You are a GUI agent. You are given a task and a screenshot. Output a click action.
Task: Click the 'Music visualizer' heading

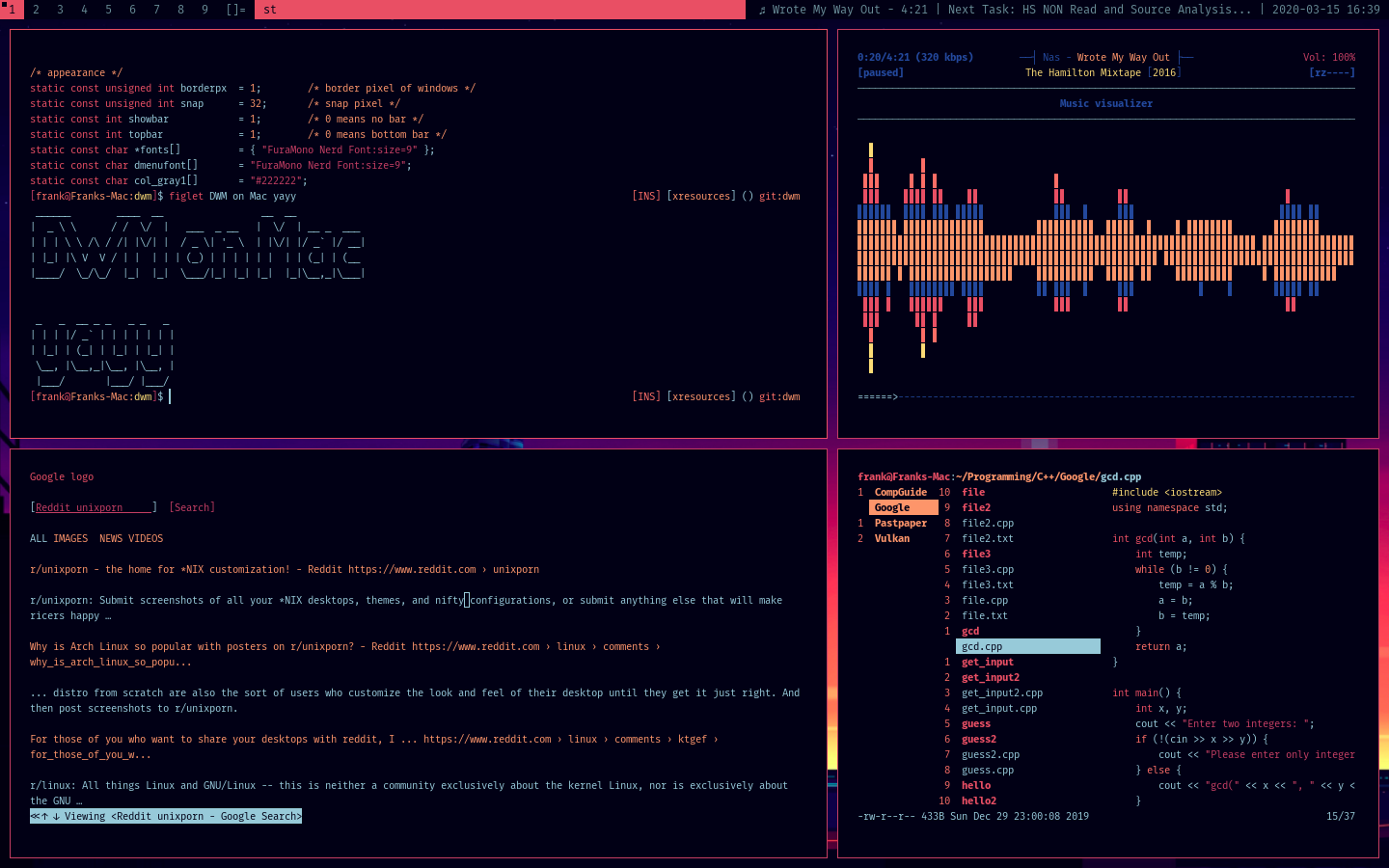(x=1106, y=103)
